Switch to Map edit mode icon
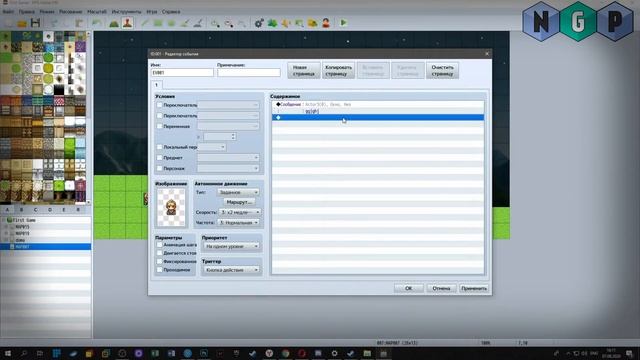This screenshot has width=640, height=360. tap(114, 23)
